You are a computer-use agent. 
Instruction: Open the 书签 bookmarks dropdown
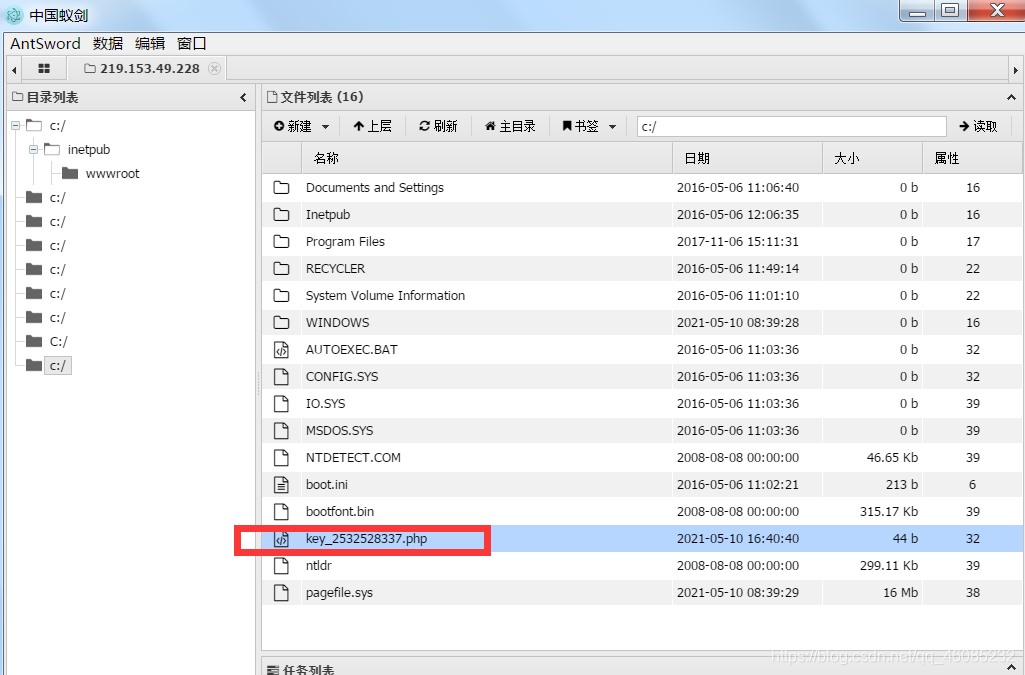pyautogui.click(x=589, y=126)
